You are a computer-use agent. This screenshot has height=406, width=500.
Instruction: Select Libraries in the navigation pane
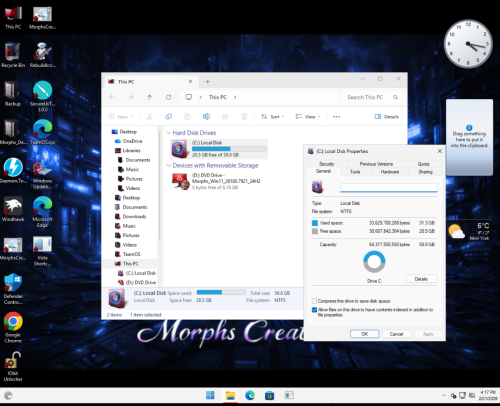point(131,150)
